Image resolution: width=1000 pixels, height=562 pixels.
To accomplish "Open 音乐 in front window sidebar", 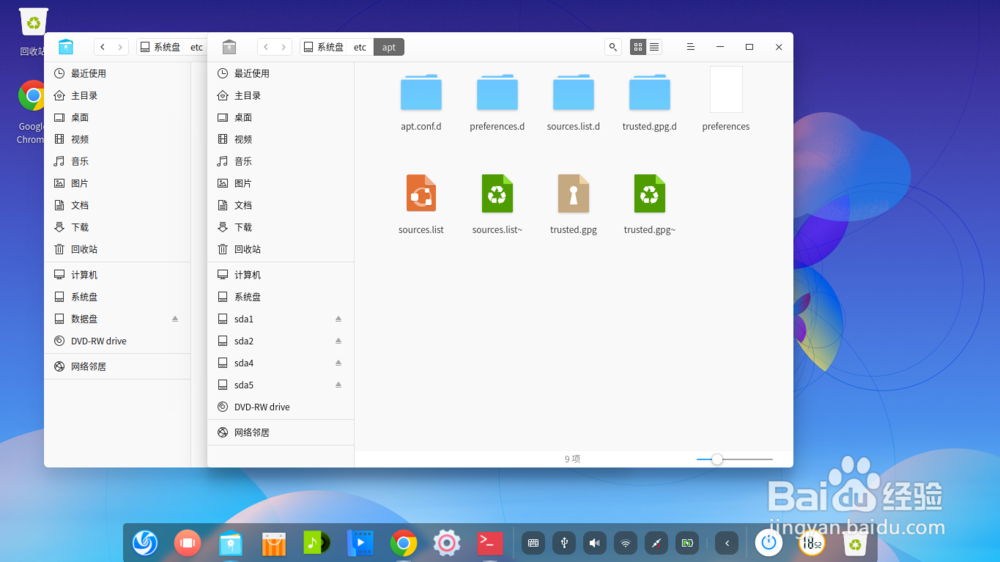I will (281, 161).
